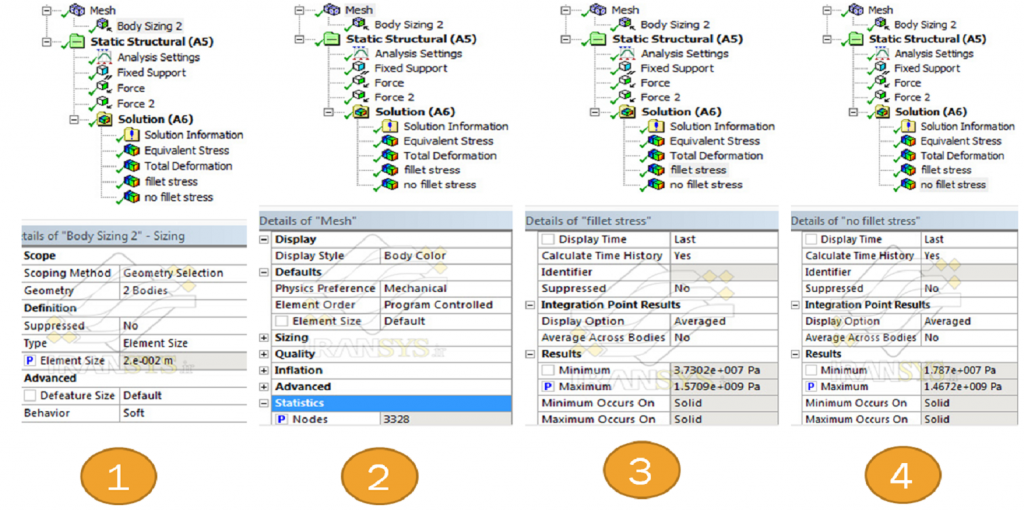Toggle Minimum parameter checkbox in no fillet stress details
Screen dimensions: 1024x511
point(811,371)
